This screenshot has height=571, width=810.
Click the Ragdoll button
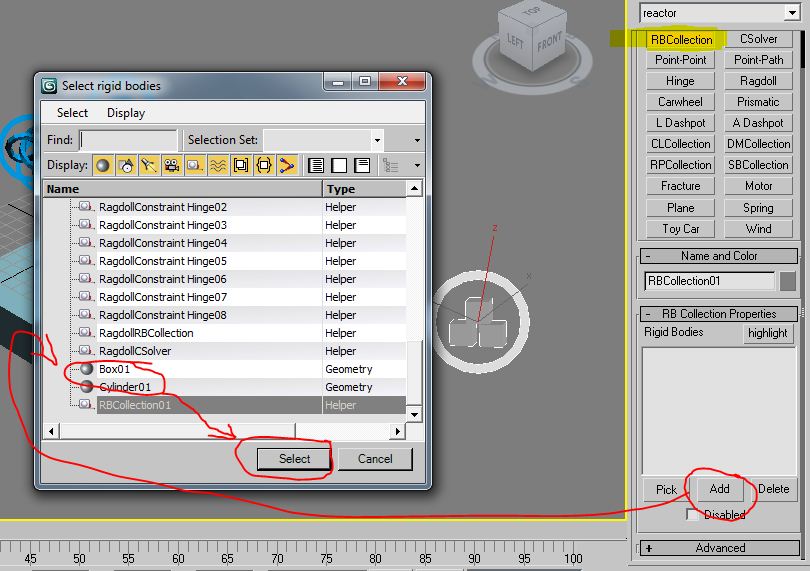coord(758,81)
